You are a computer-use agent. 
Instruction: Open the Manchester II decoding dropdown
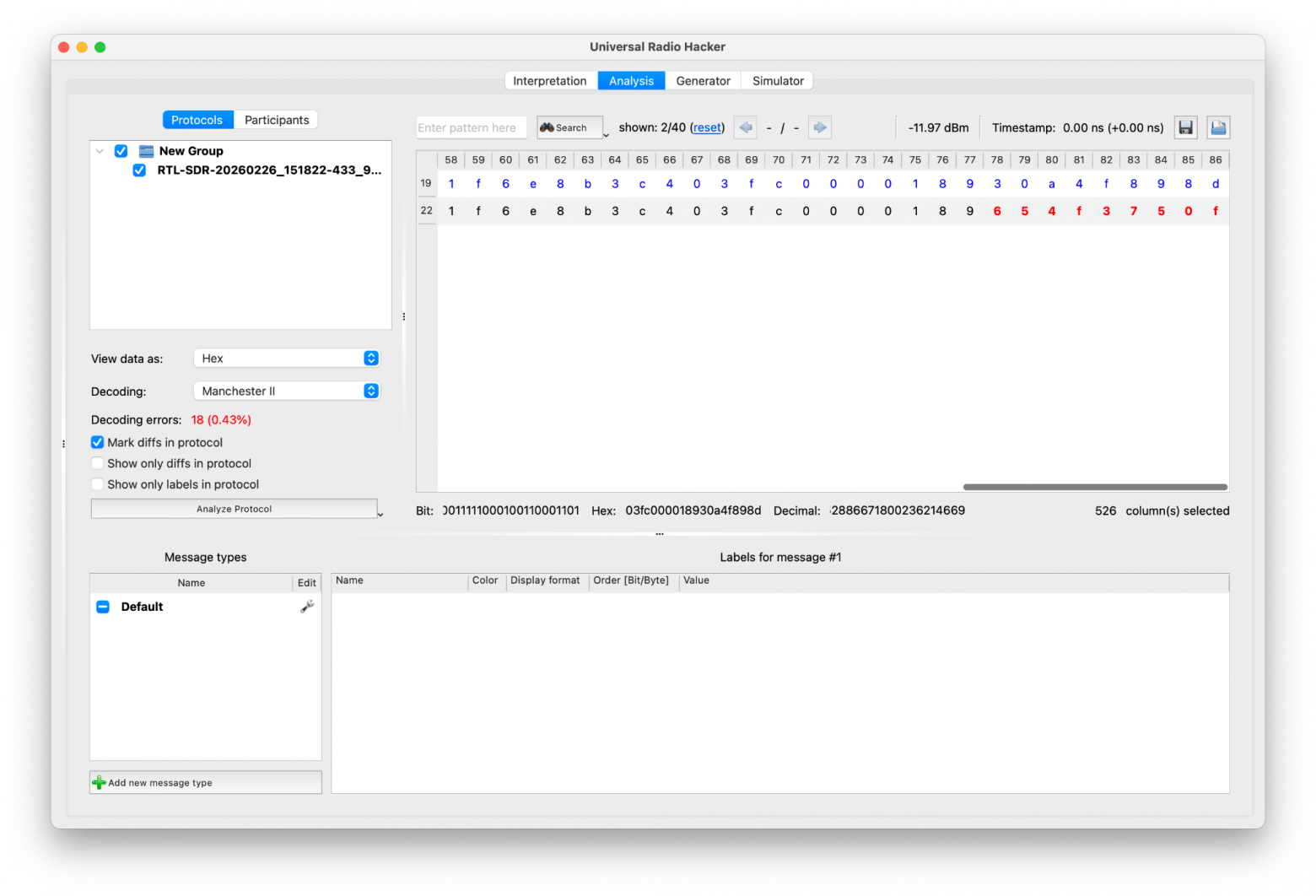287,391
